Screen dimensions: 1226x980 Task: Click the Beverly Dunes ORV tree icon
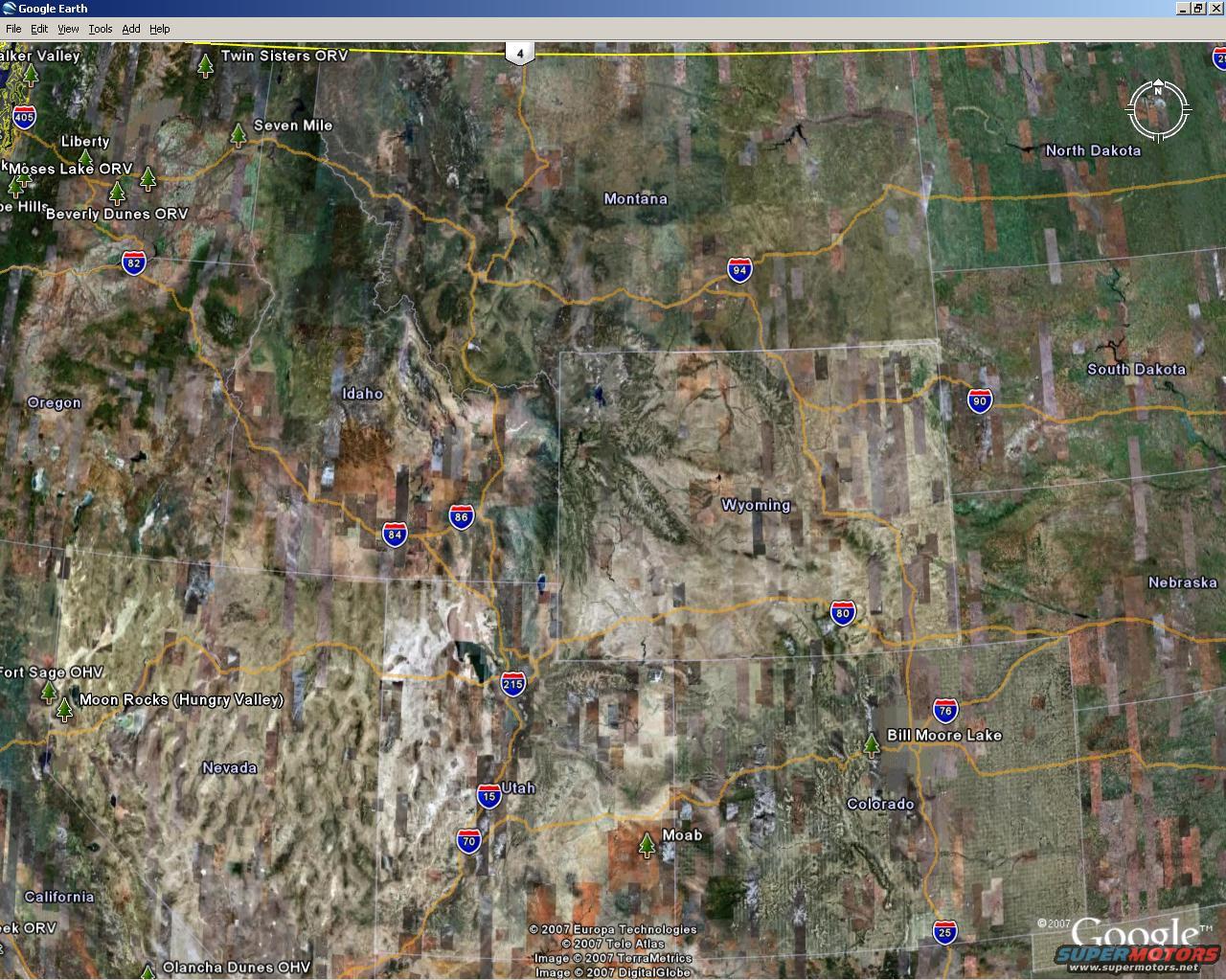click(118, 193)
